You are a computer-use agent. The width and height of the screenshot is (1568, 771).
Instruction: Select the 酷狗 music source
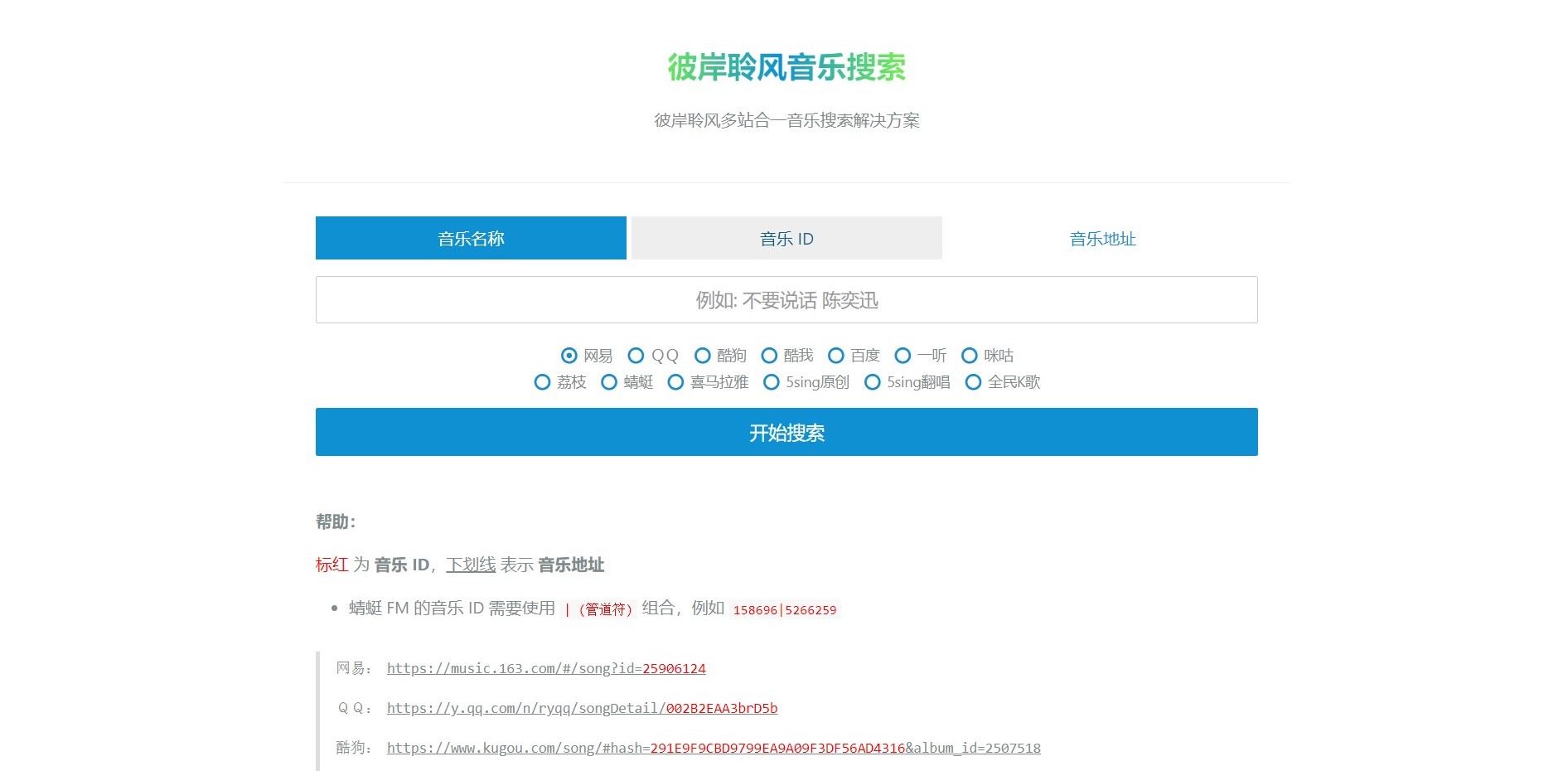702,356
